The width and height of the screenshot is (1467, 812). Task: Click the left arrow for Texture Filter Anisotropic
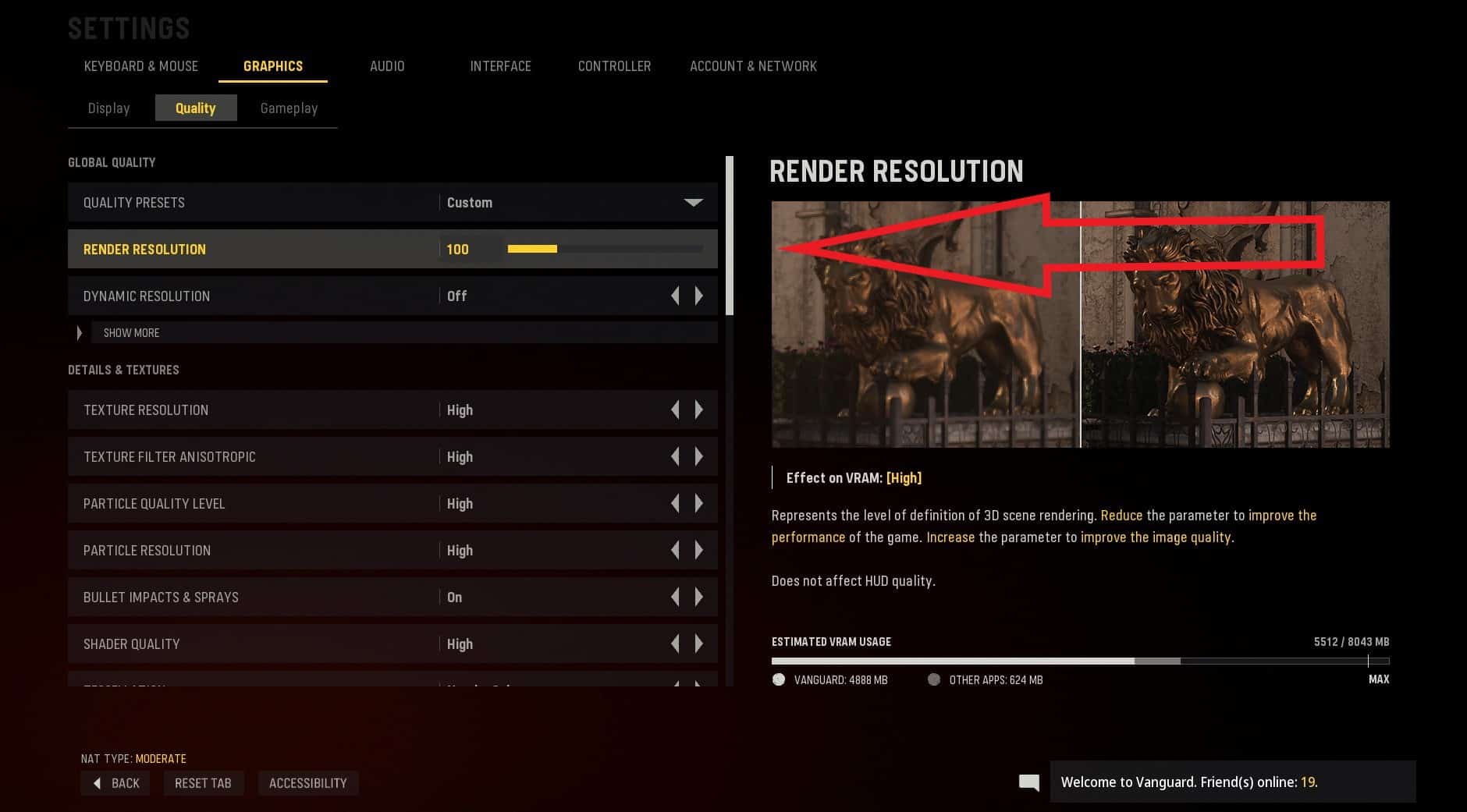tap(676, 456)
